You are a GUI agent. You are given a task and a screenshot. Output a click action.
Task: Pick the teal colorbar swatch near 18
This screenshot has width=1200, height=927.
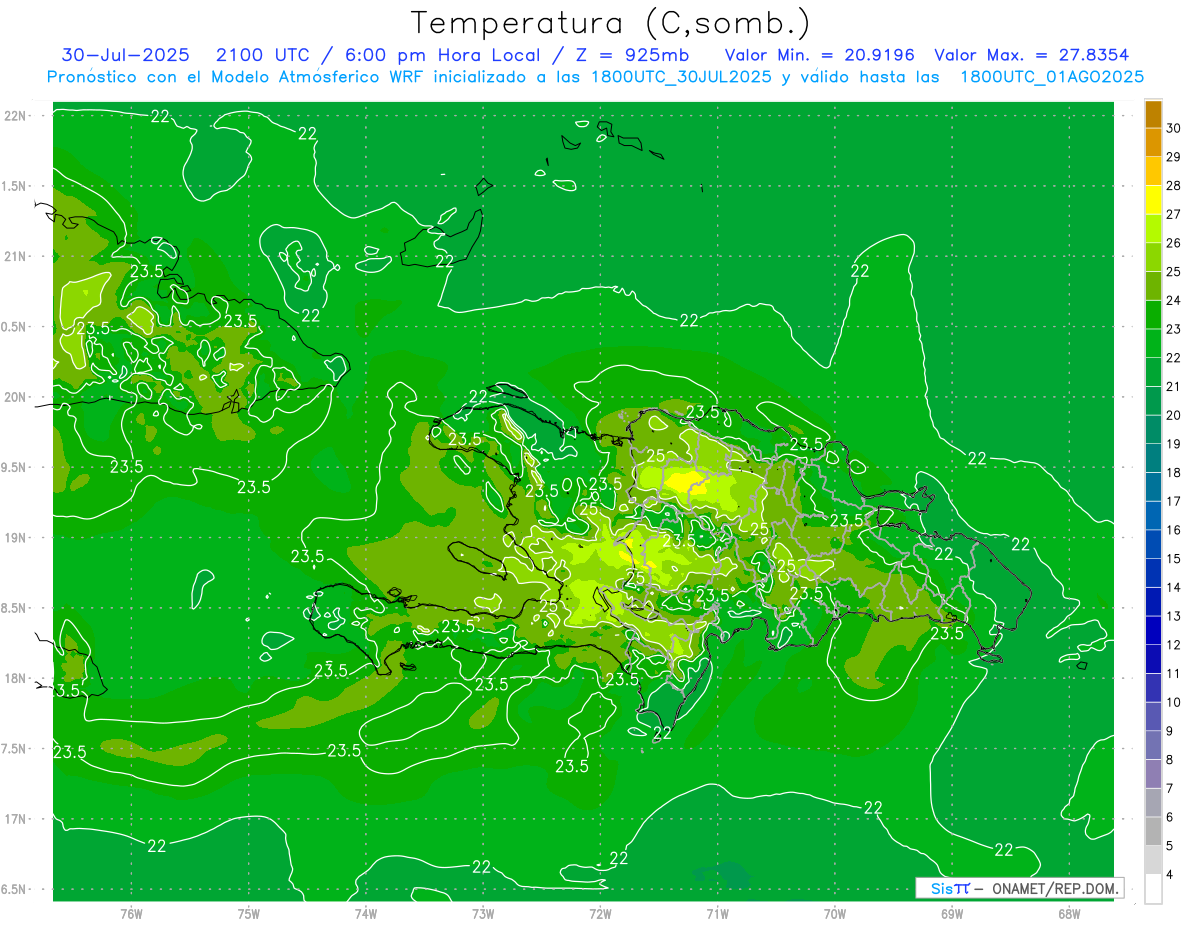(x=1153, y=458)
